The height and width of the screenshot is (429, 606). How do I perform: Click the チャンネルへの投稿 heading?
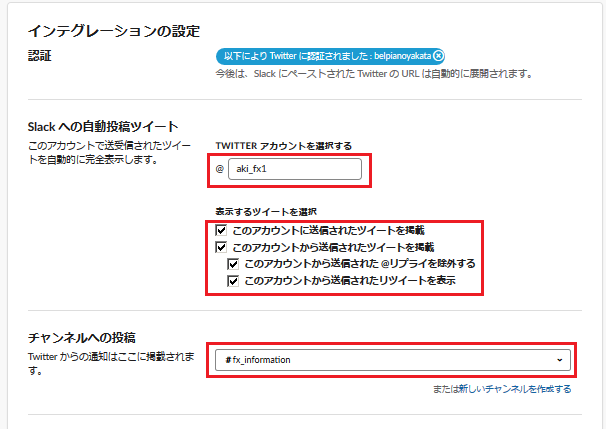(x=82, y=338)
